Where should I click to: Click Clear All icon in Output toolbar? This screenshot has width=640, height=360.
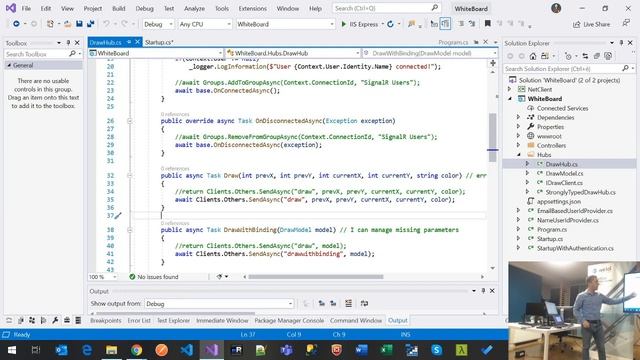pos(348,303)
